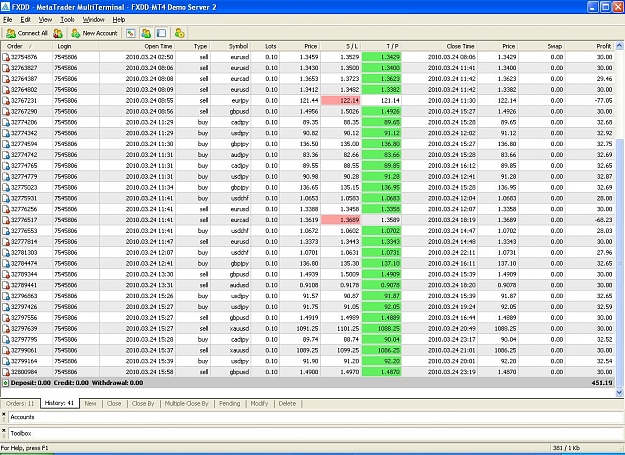
Task: Open the Pending tab
Action: [x=230, y=404]
